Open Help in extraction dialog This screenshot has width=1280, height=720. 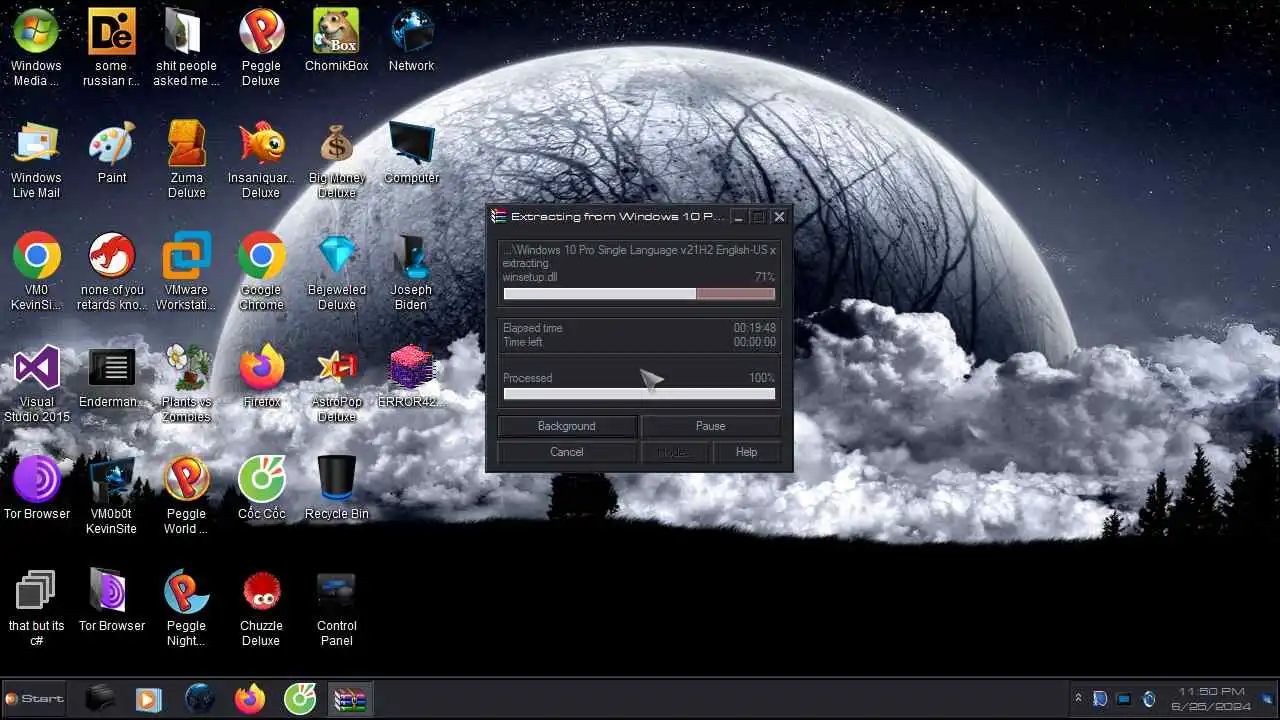pyautogui.click(x=746, y=452)
